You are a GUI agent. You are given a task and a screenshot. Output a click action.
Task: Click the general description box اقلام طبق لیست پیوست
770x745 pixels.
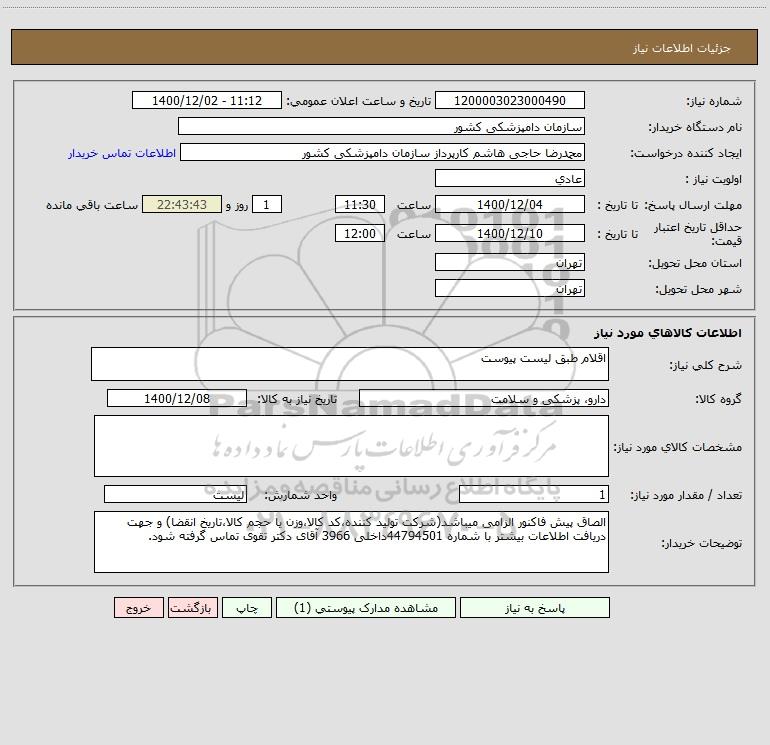(350, 364)
